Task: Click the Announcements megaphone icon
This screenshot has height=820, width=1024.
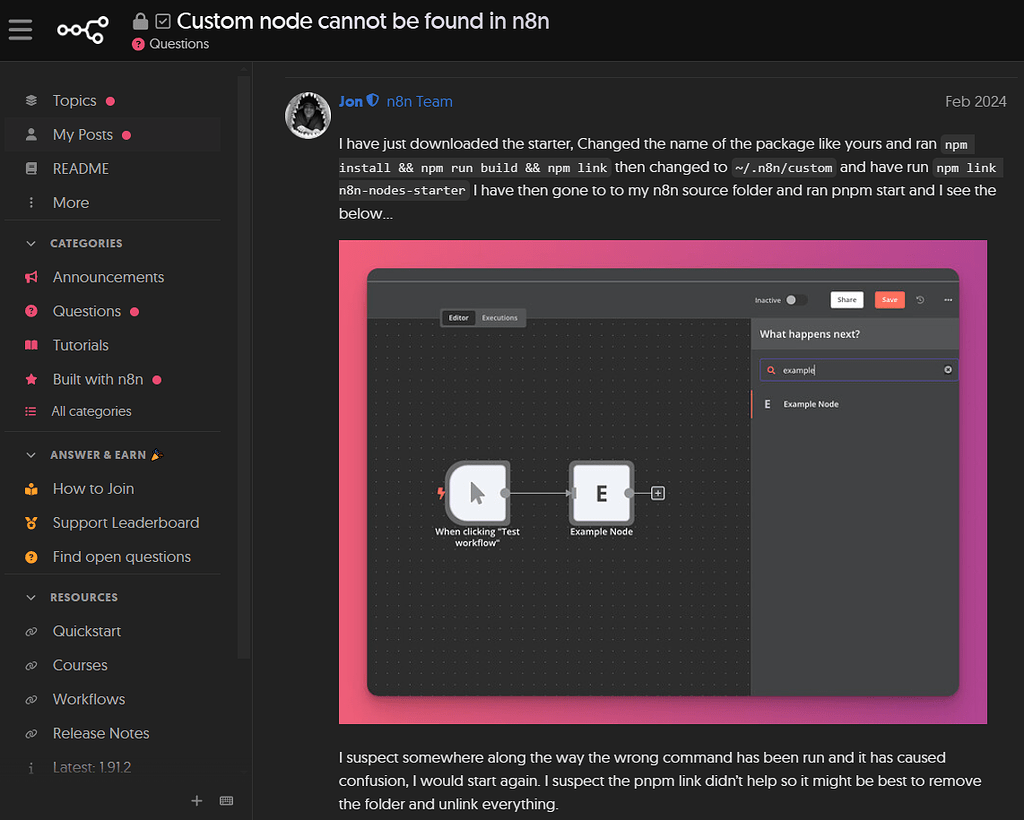Action: click(32, 277)
